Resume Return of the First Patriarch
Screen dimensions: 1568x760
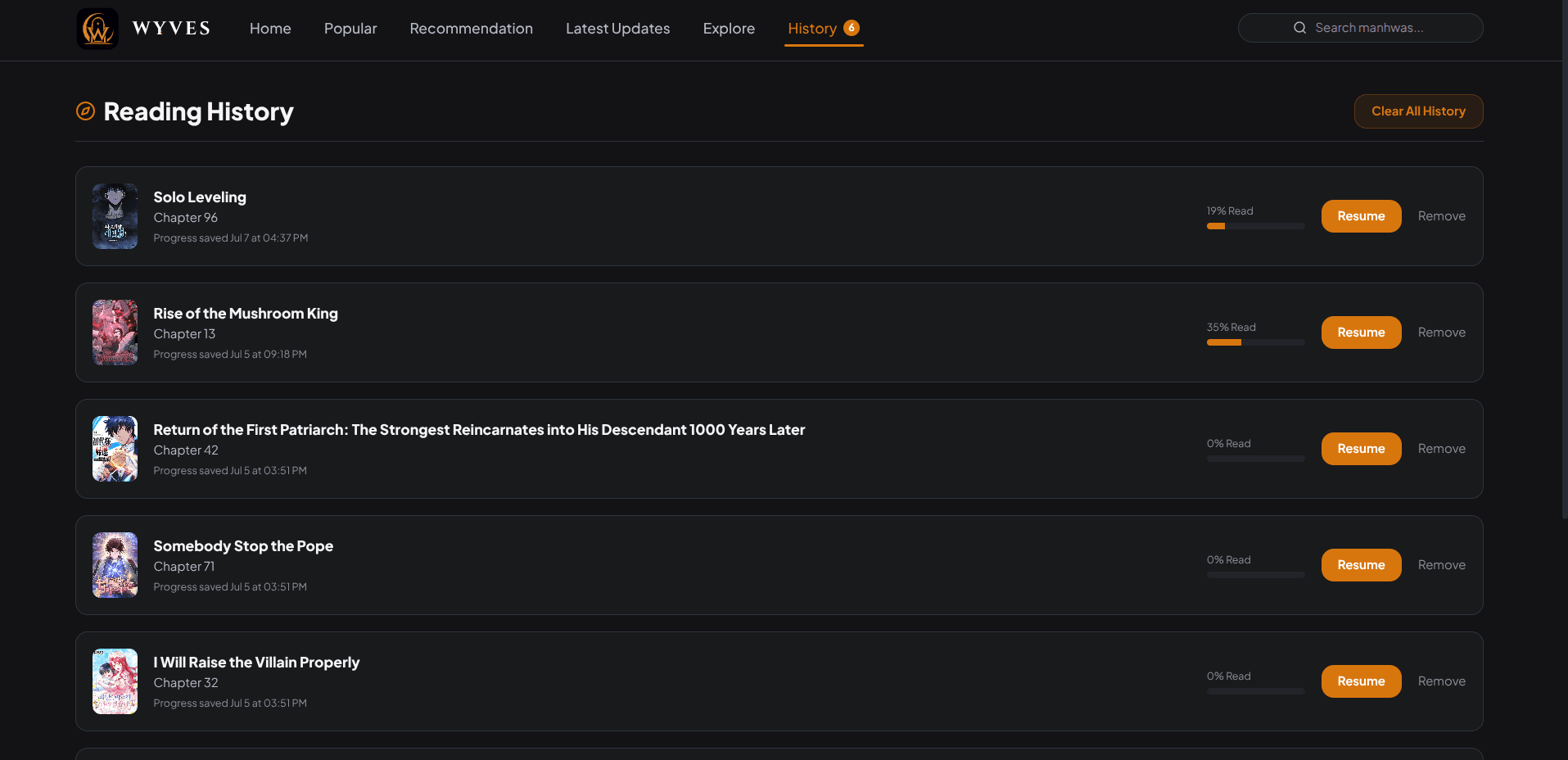click(1361, 449)
